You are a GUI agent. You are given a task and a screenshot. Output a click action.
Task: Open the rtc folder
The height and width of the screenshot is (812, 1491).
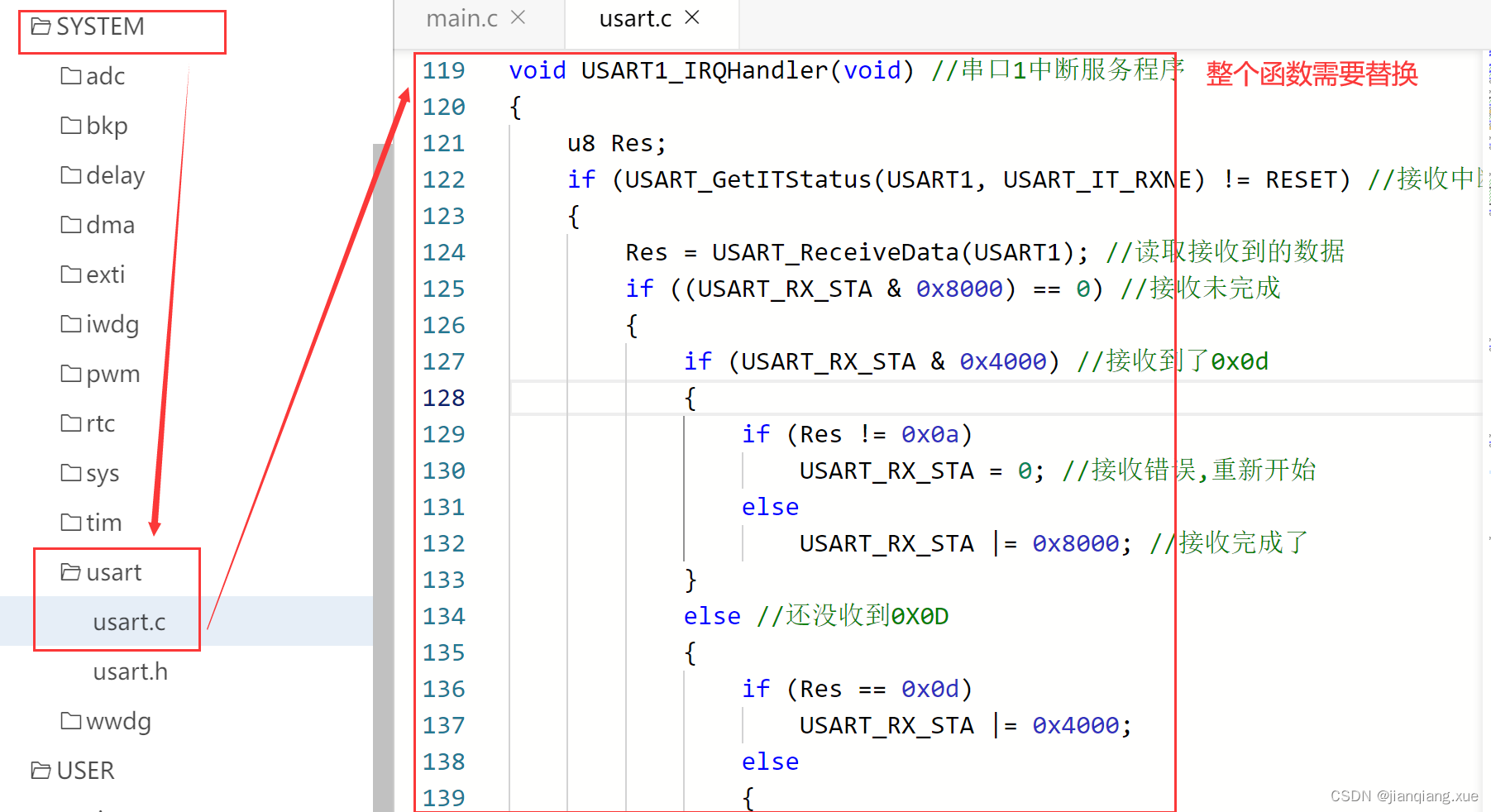88,423
